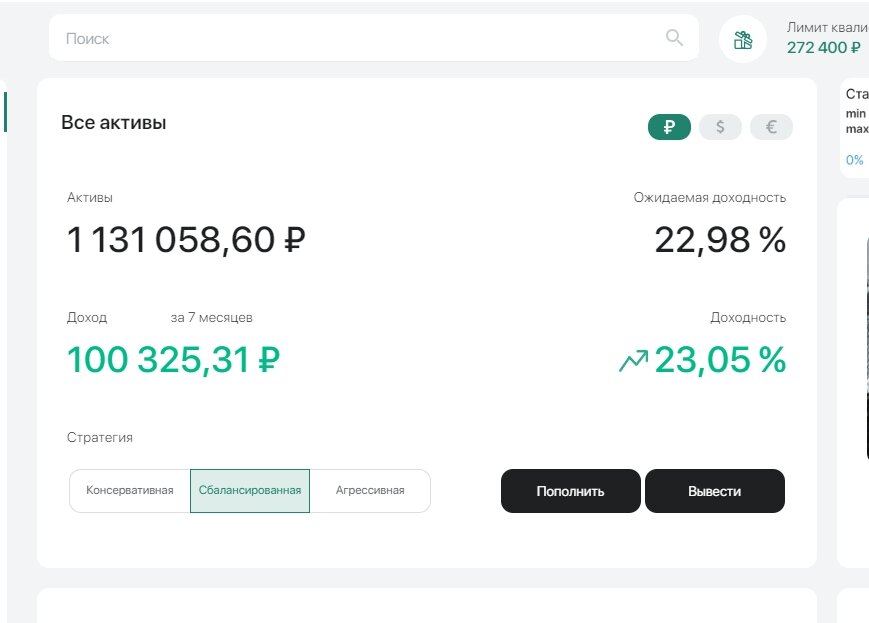Select the Консервативная strategy
This screenshot has height=623, width=869.
[131, 490]
